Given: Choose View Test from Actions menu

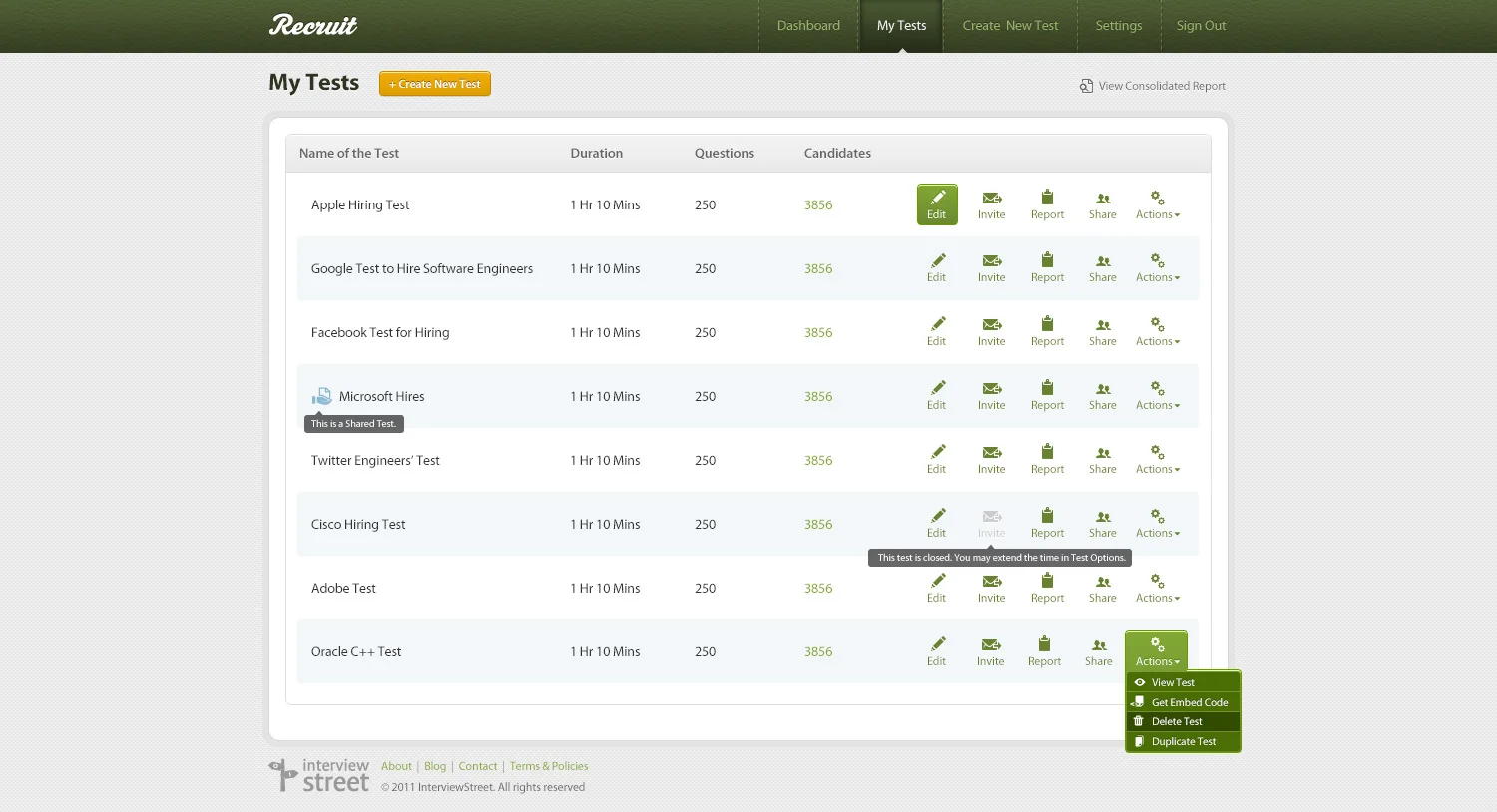Looking at the screenshot, I should coord(1183,682).
